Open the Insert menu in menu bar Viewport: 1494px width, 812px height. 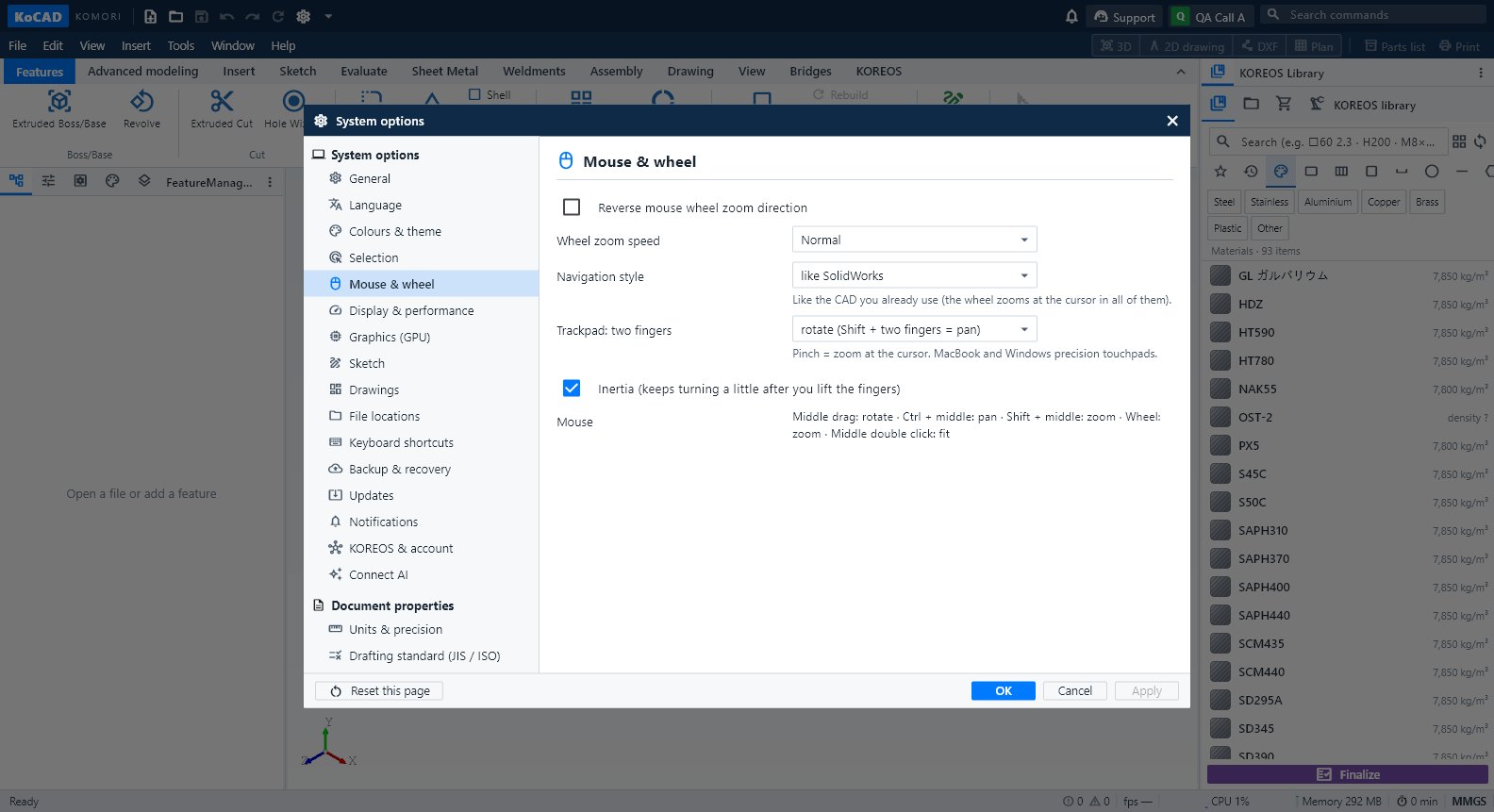(136, 45)
